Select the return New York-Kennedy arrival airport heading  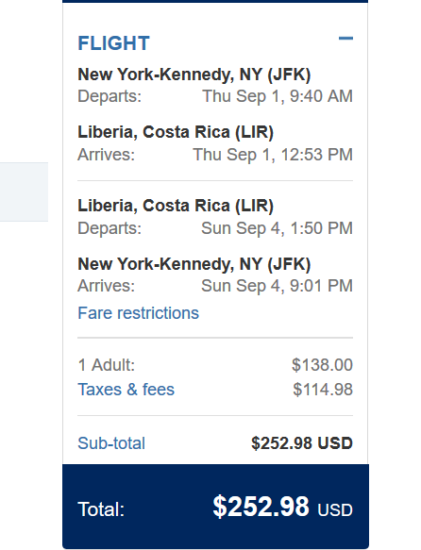(194, 264)
